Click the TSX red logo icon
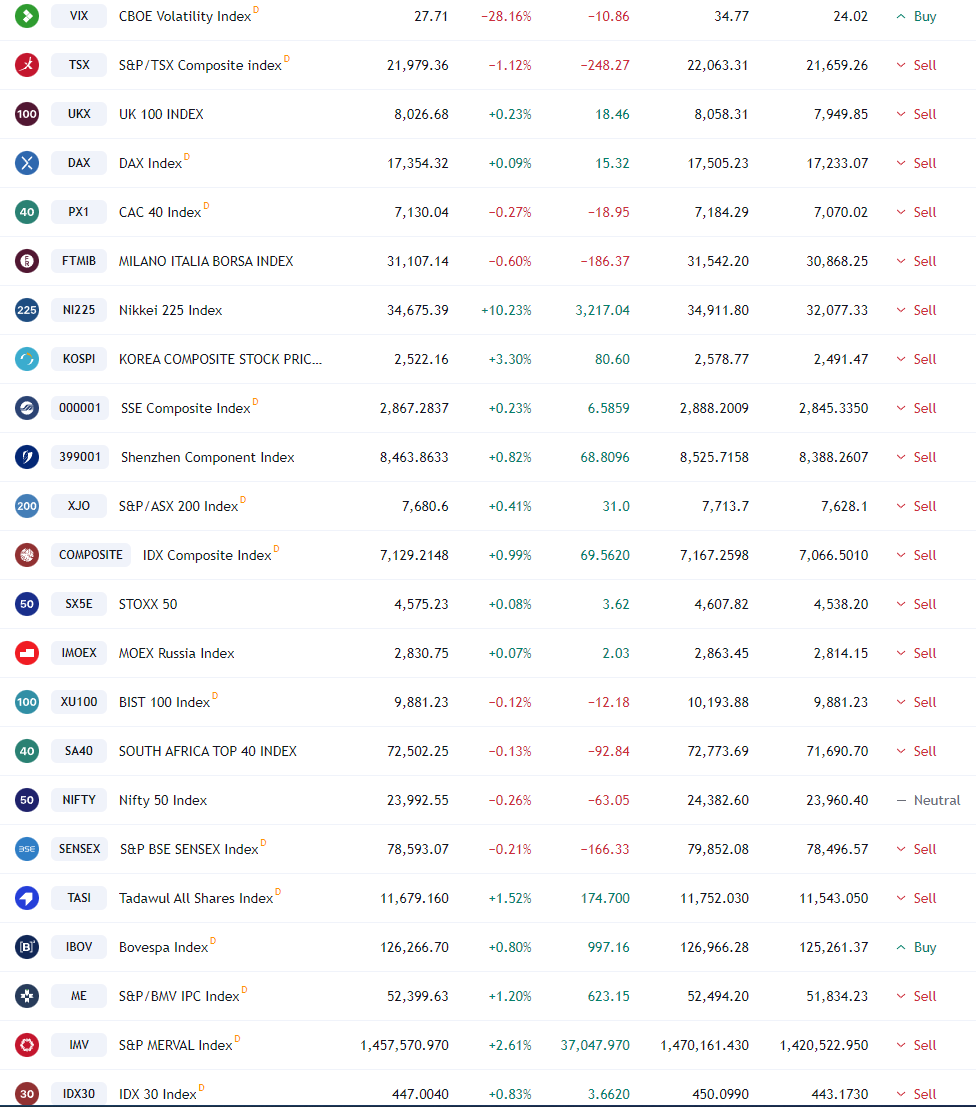The image size is (976, 1107). (27, 65)
